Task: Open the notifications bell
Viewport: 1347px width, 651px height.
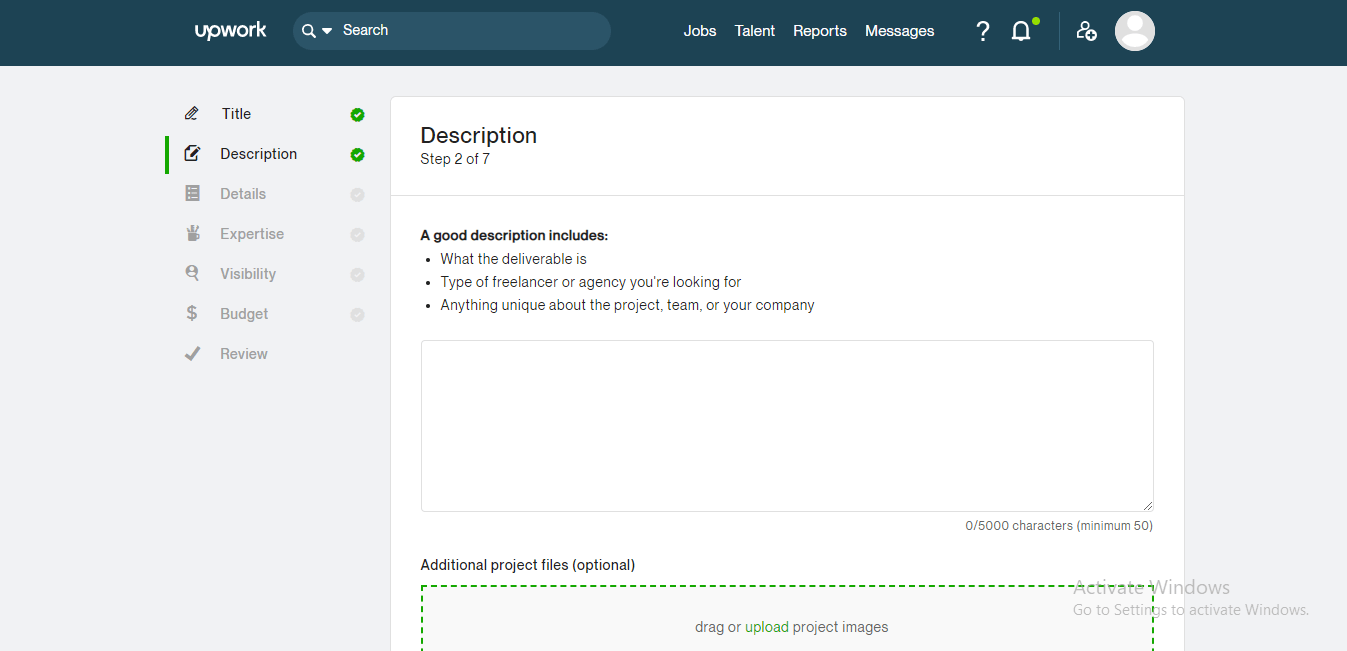Action: (x=1021, y=31)
